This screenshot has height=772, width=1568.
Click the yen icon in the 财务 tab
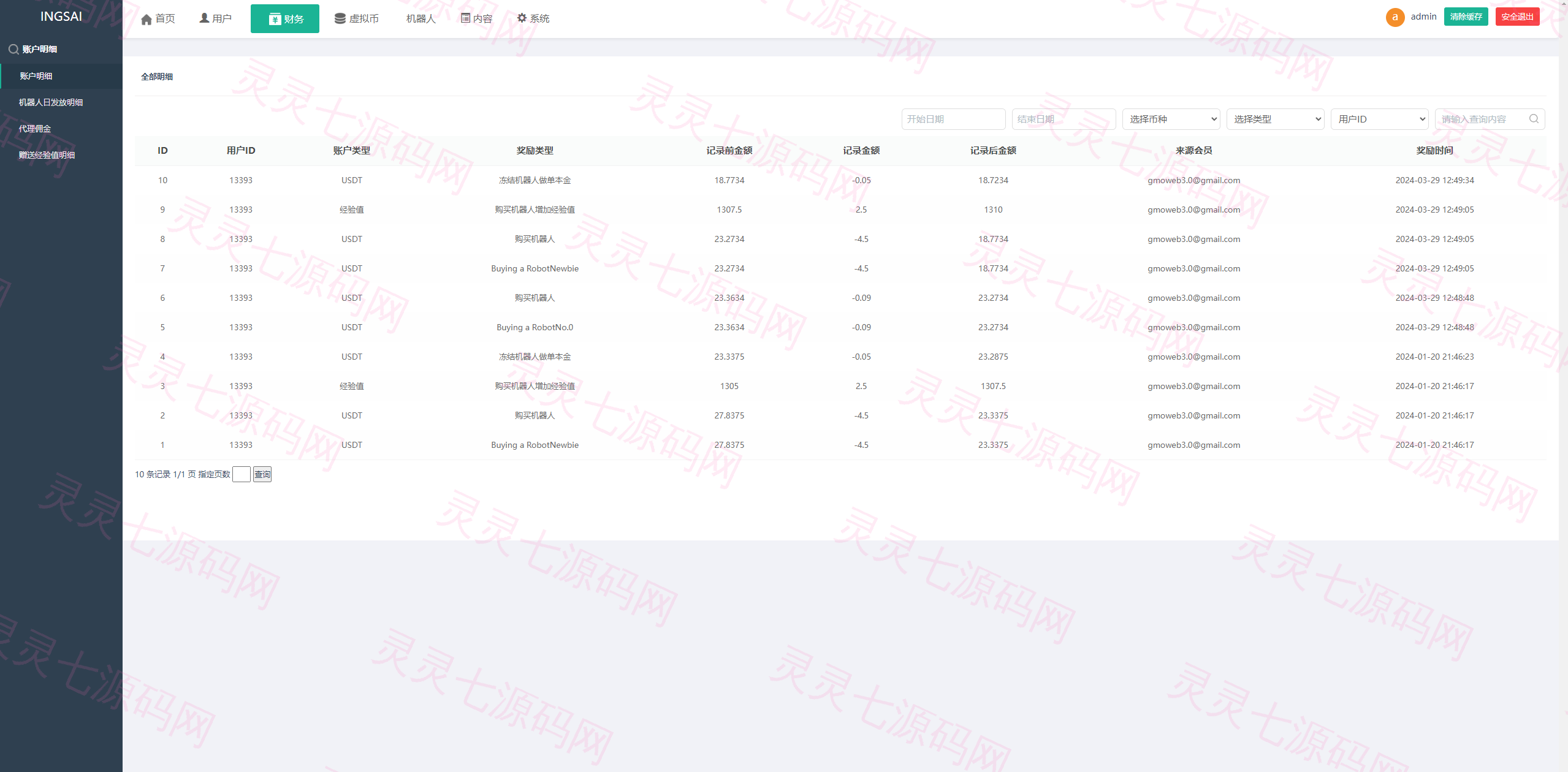click(x=275, y=19)
